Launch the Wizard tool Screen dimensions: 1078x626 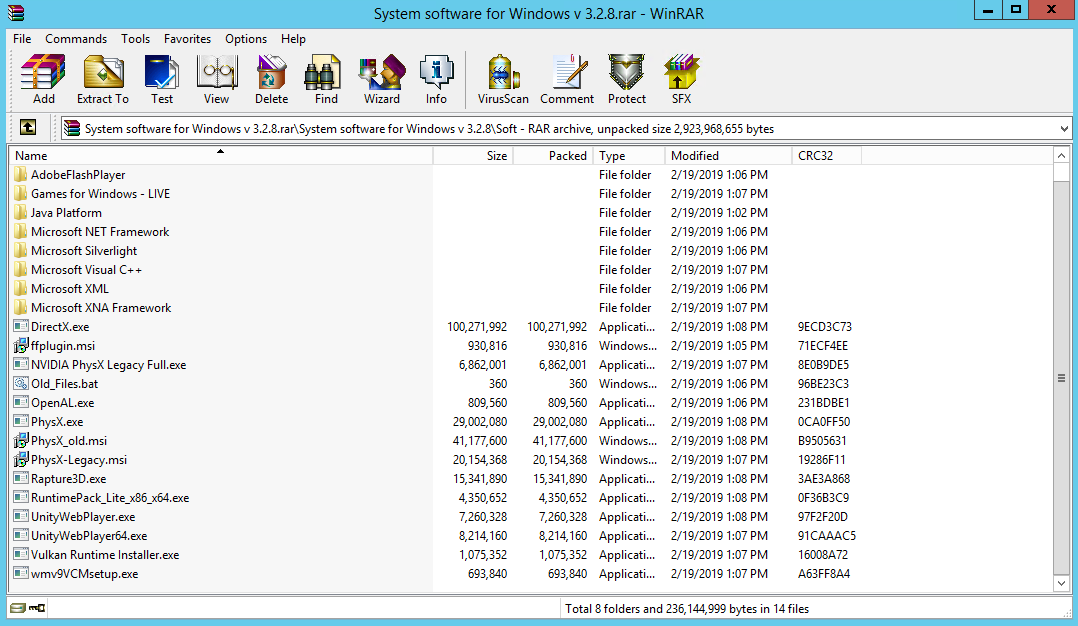tap(382, 79)
